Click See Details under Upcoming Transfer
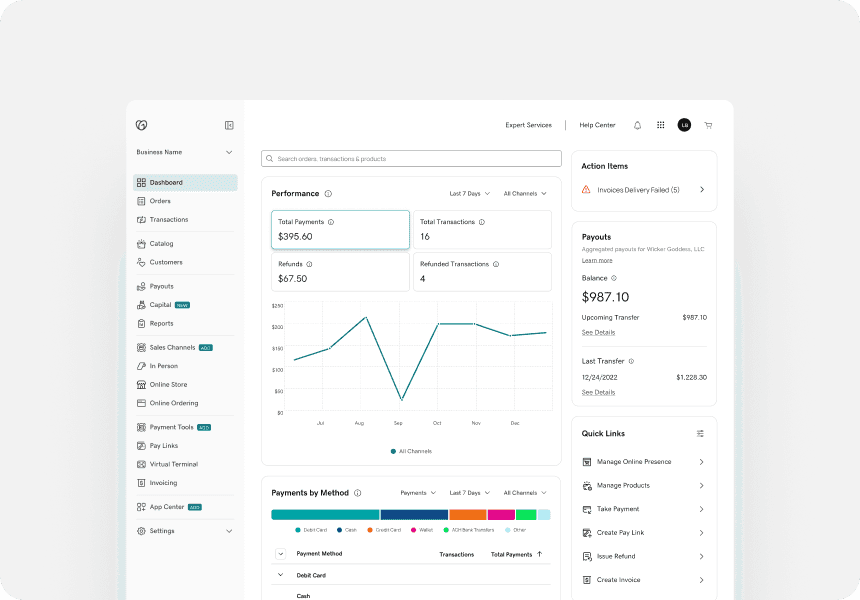This screenshot has height=600, width=860. pos(598,332)
